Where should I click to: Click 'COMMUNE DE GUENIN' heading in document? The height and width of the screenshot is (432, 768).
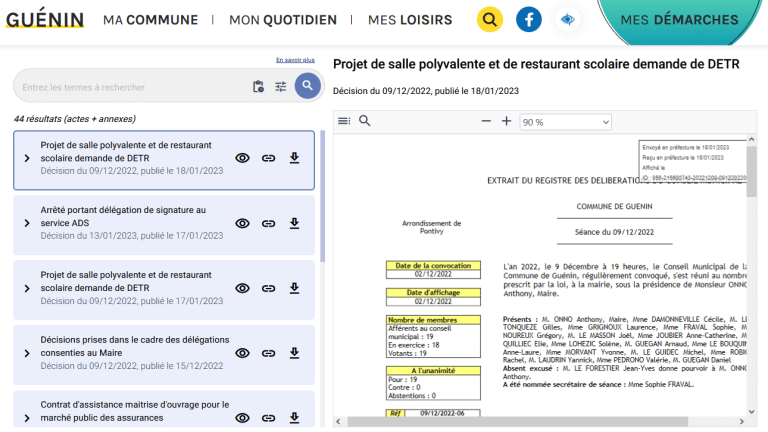tap(614, 207)
